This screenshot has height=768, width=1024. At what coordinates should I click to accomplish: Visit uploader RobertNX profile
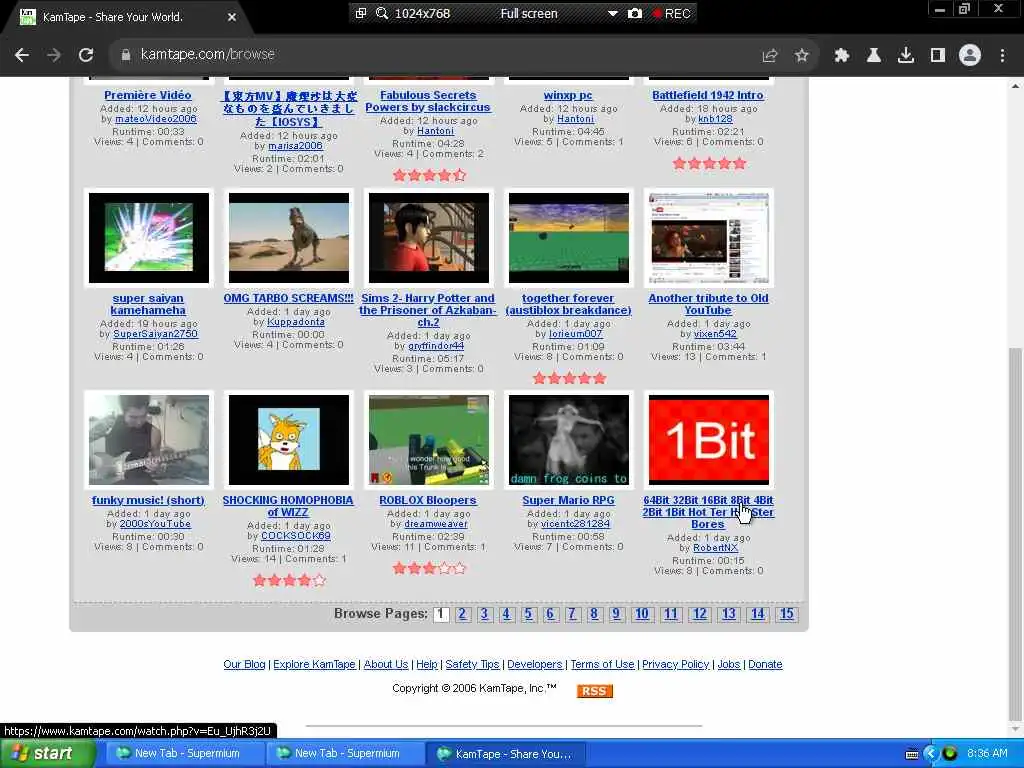click(x=715, y=549)
